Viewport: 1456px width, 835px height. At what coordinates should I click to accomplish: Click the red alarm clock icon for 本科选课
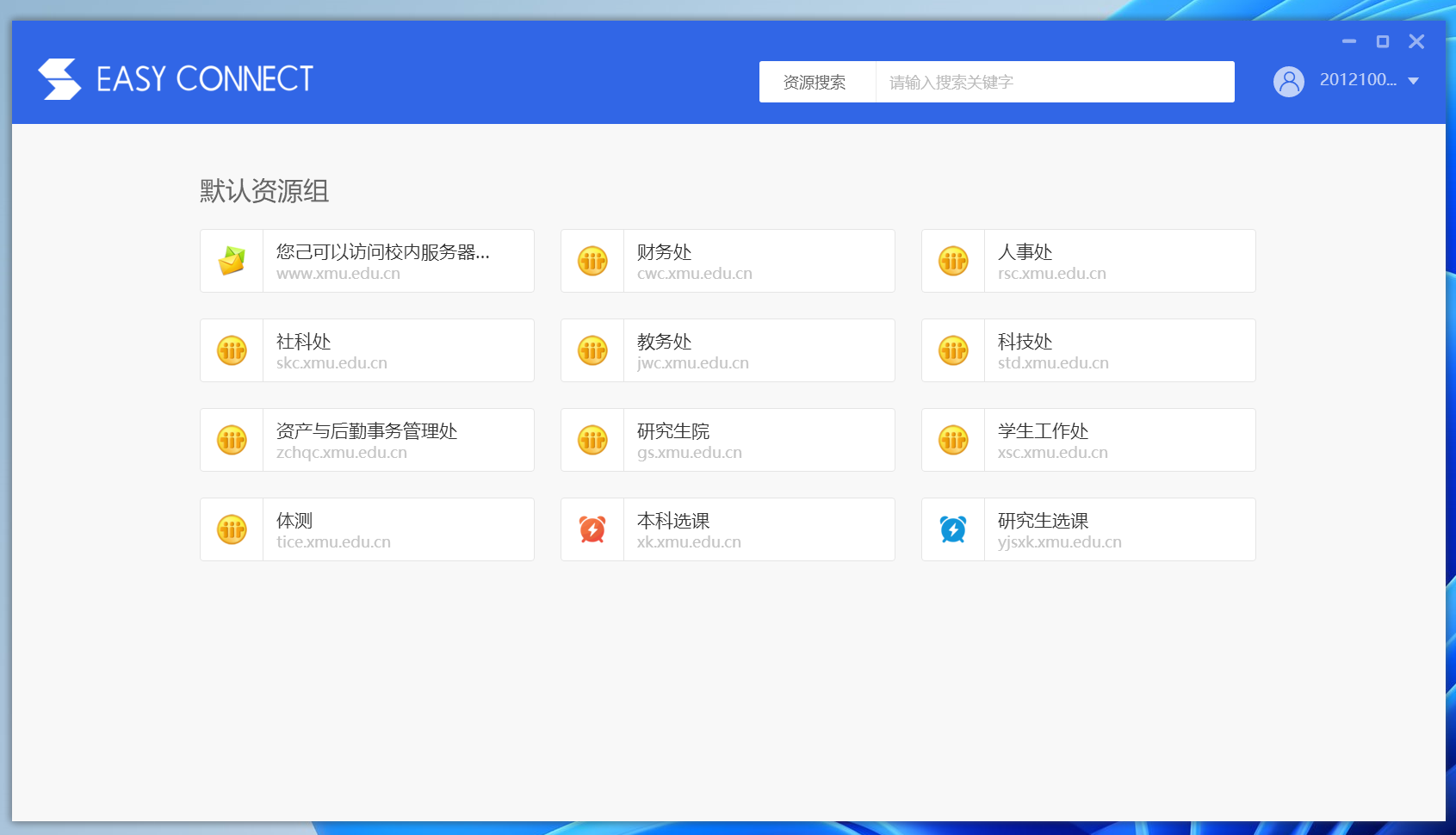[592, 529]
